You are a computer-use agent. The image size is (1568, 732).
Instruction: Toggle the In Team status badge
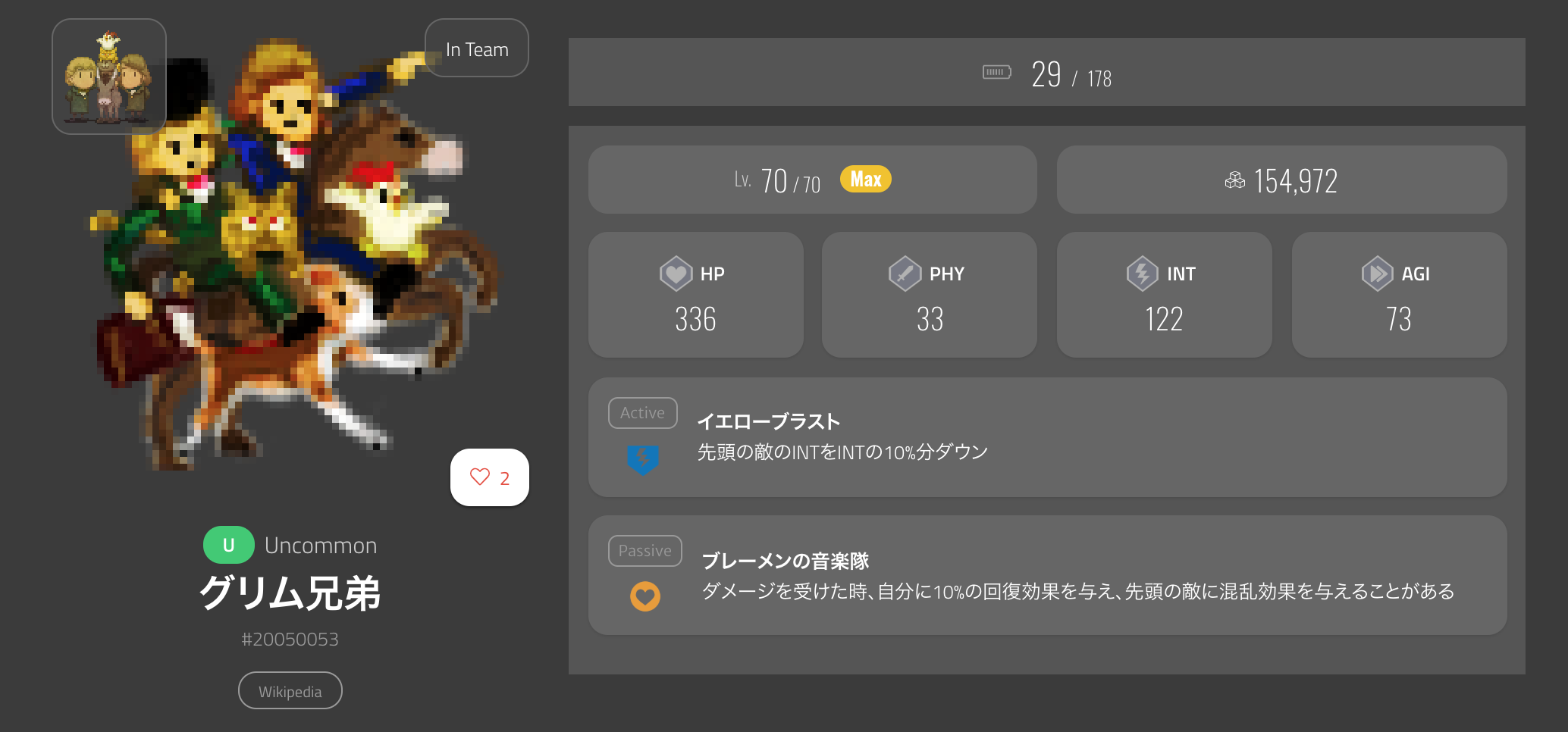[477, 48]
